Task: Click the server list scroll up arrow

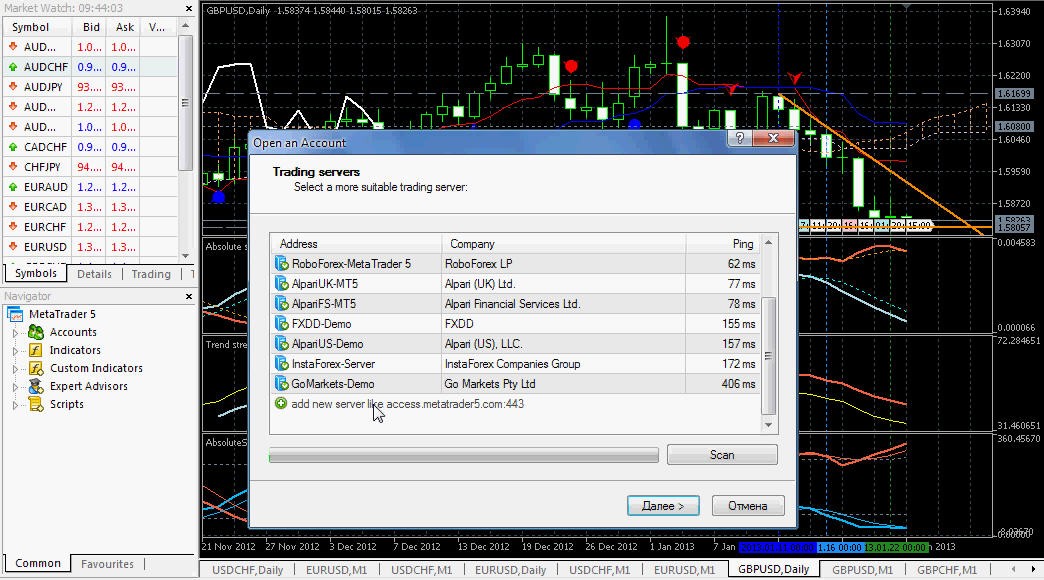Action: 768,242
